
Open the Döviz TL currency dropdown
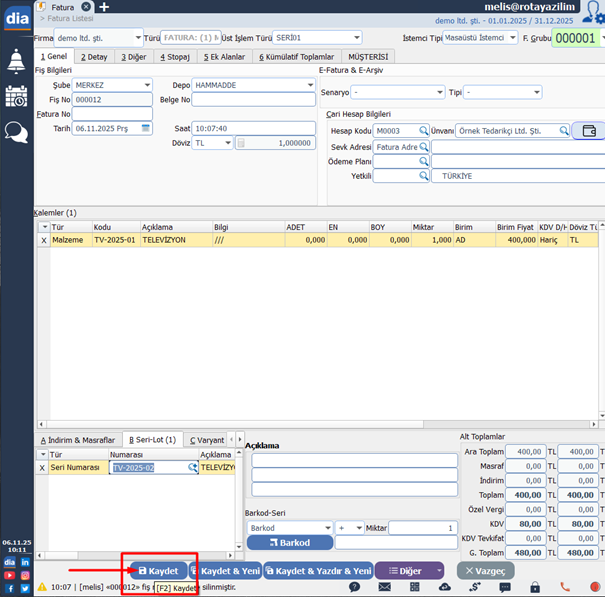228,143
